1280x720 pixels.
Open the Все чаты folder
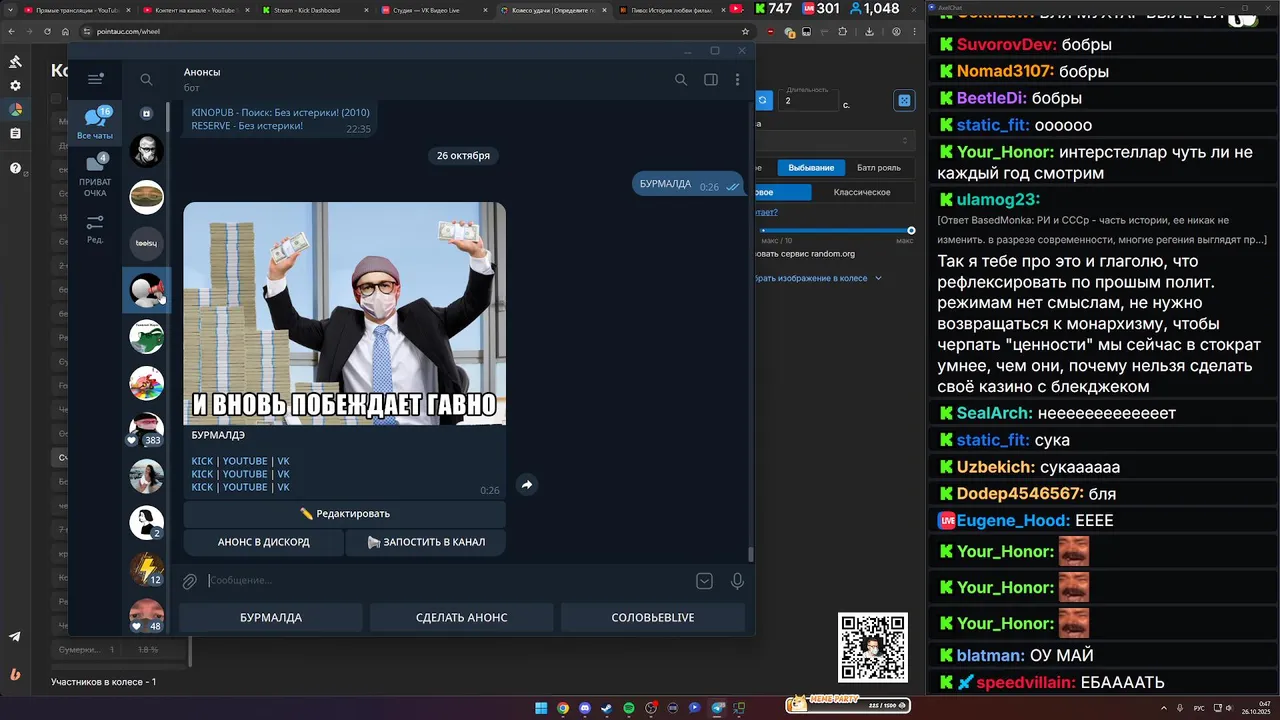95,123
